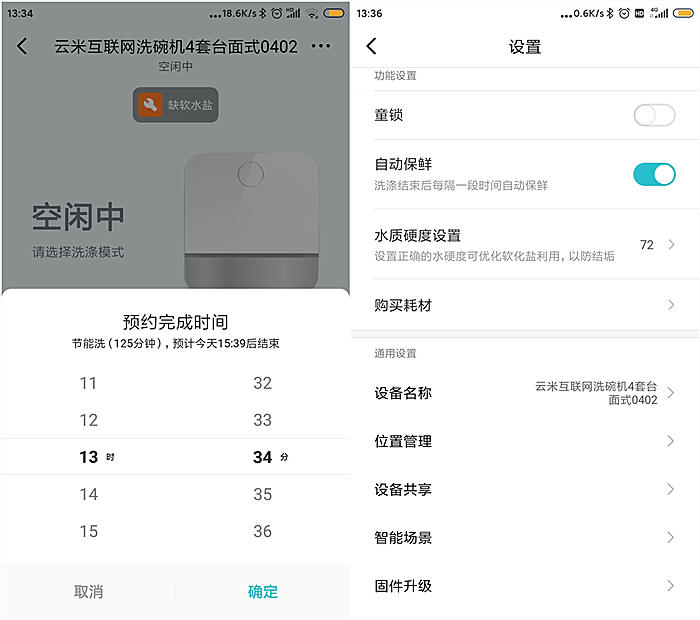Select hour 12 in the picker
This screenshot has height=620, width=700.
[88, 420]
